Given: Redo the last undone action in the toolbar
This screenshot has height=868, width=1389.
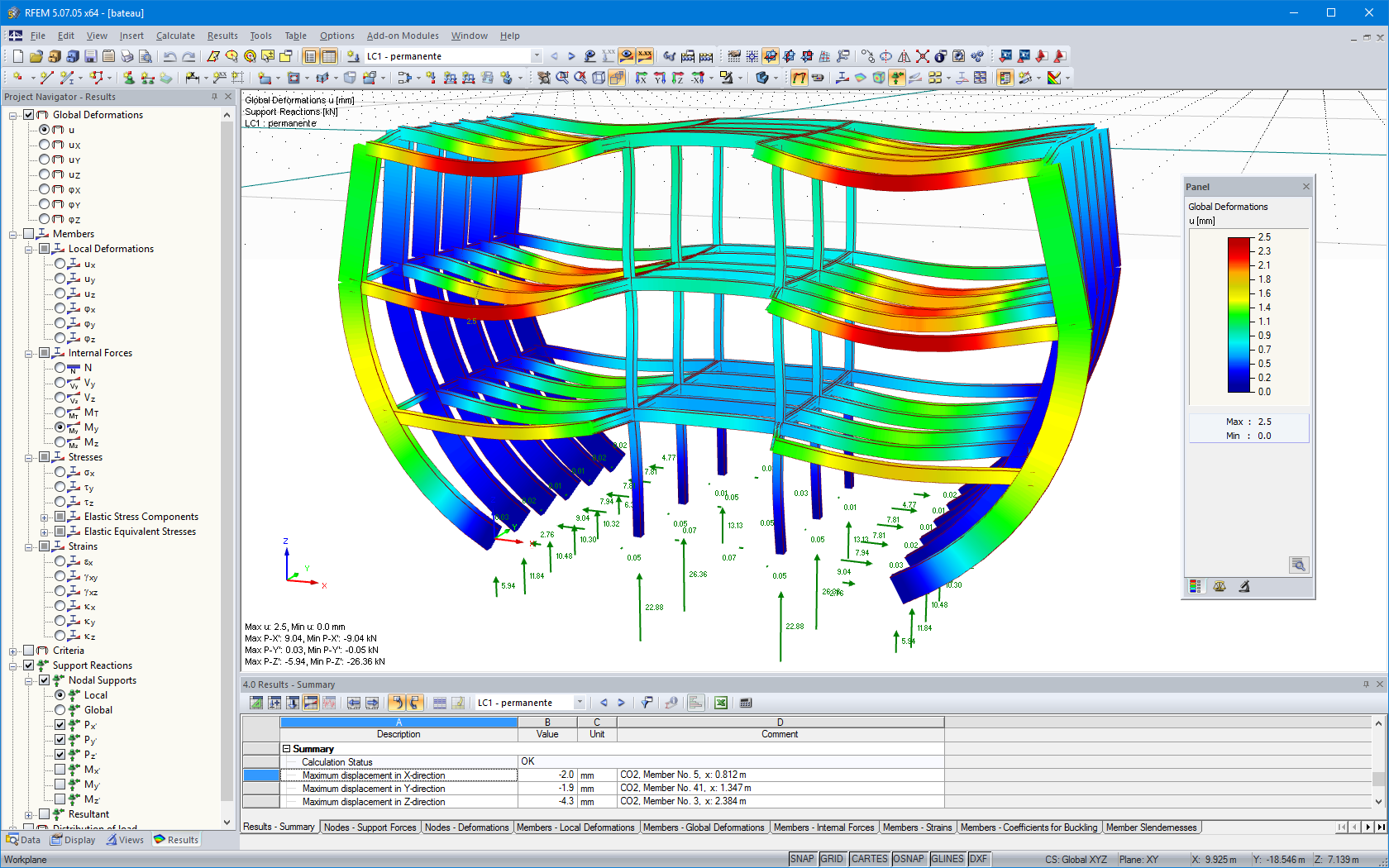Looking at the screenshot, I should (x=189, y=56).
